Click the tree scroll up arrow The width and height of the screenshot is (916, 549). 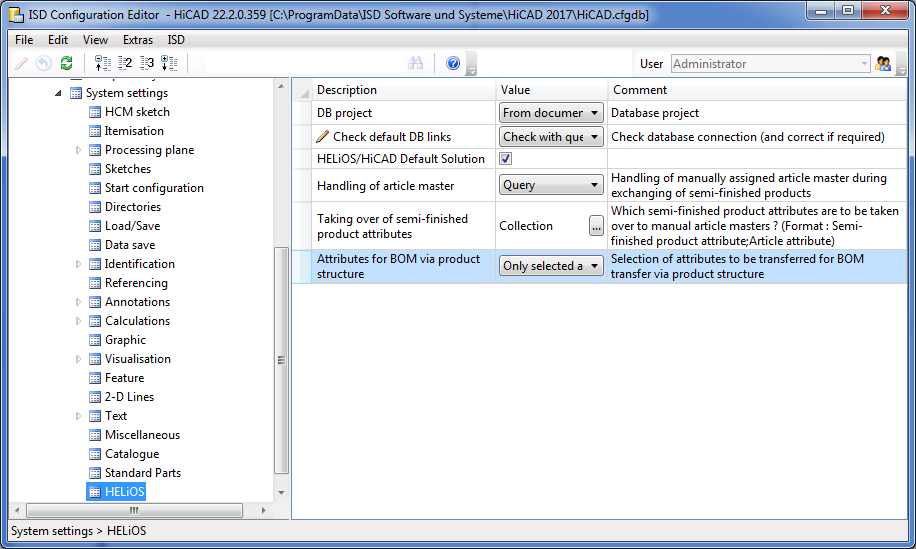coord(281,86)
